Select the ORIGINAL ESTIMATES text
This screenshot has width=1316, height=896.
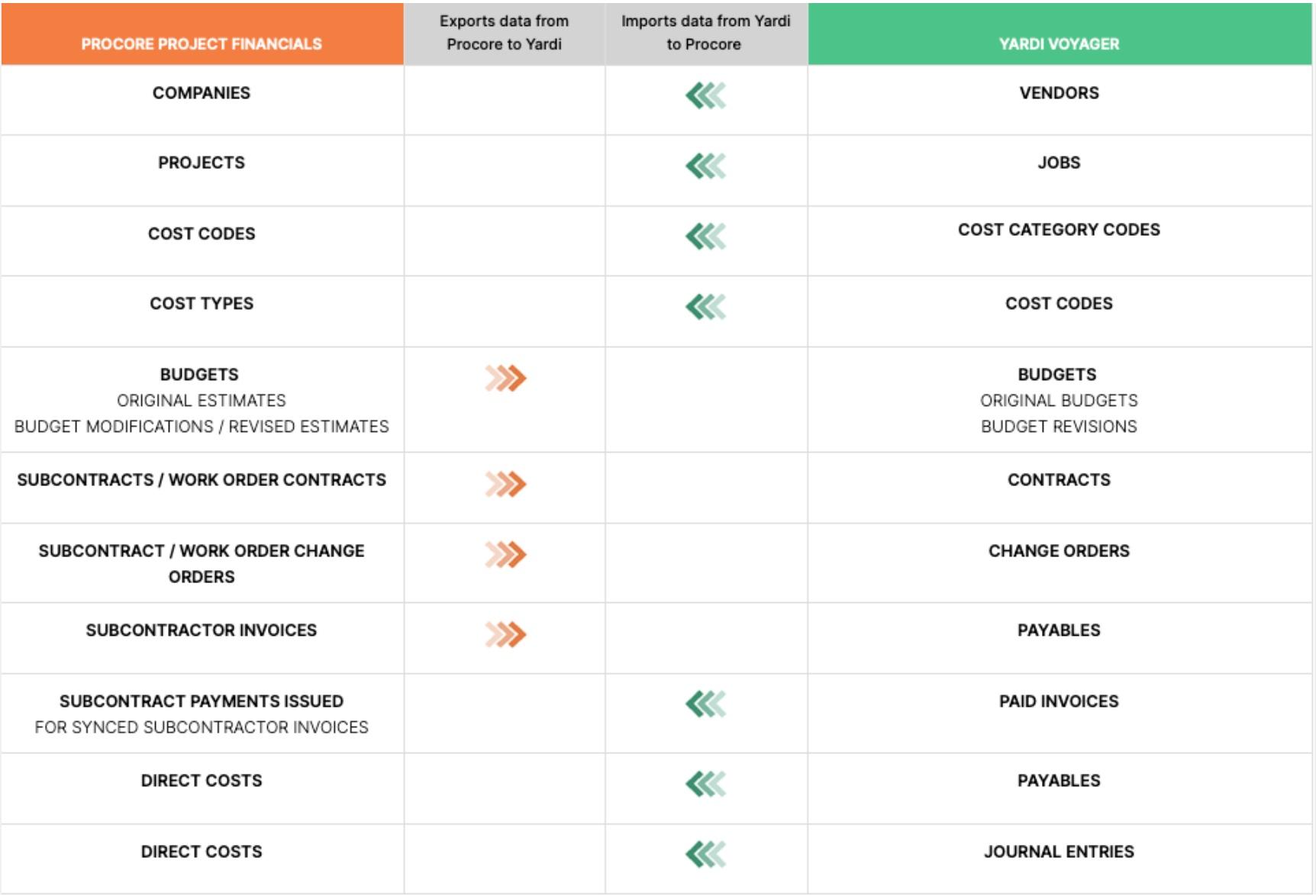(202, 401)
